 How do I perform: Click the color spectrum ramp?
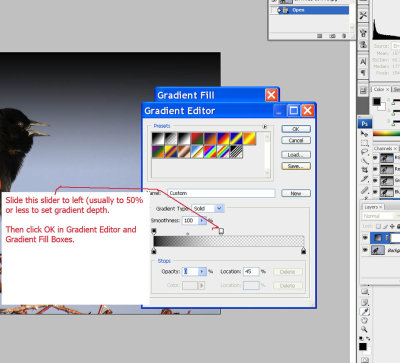tap(386, 134)
